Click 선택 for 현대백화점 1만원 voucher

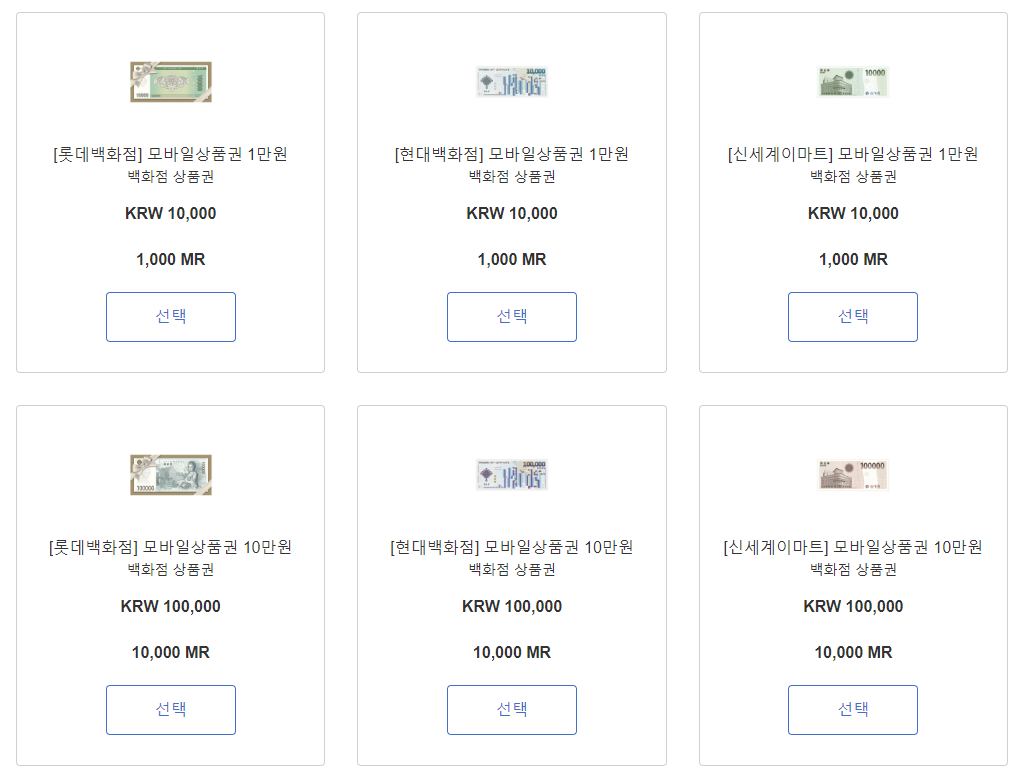(x=511, y=316)
